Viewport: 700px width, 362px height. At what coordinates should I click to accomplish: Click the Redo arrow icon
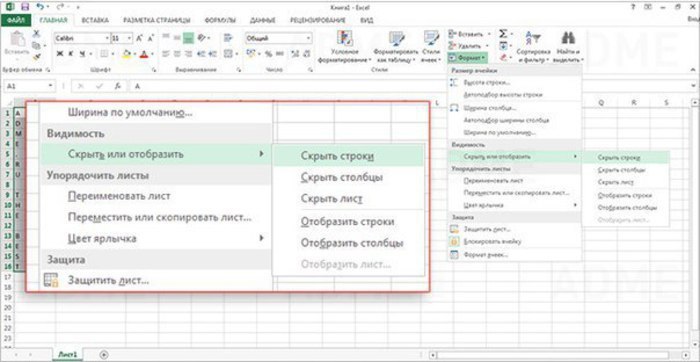click(x=59, y=7)
